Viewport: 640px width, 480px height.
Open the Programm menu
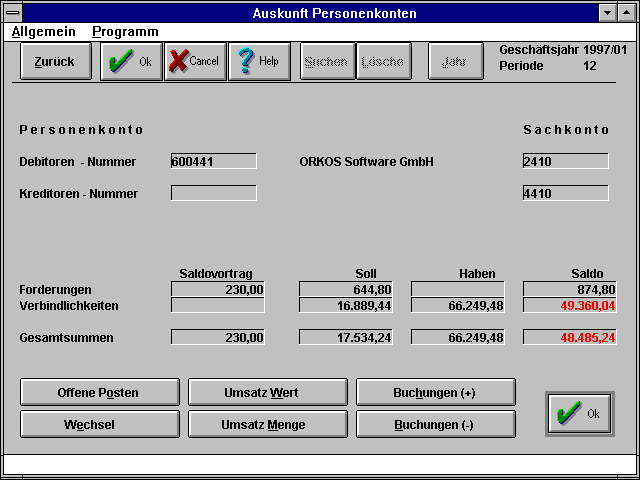pyautogui.click(x=125, y=32)
